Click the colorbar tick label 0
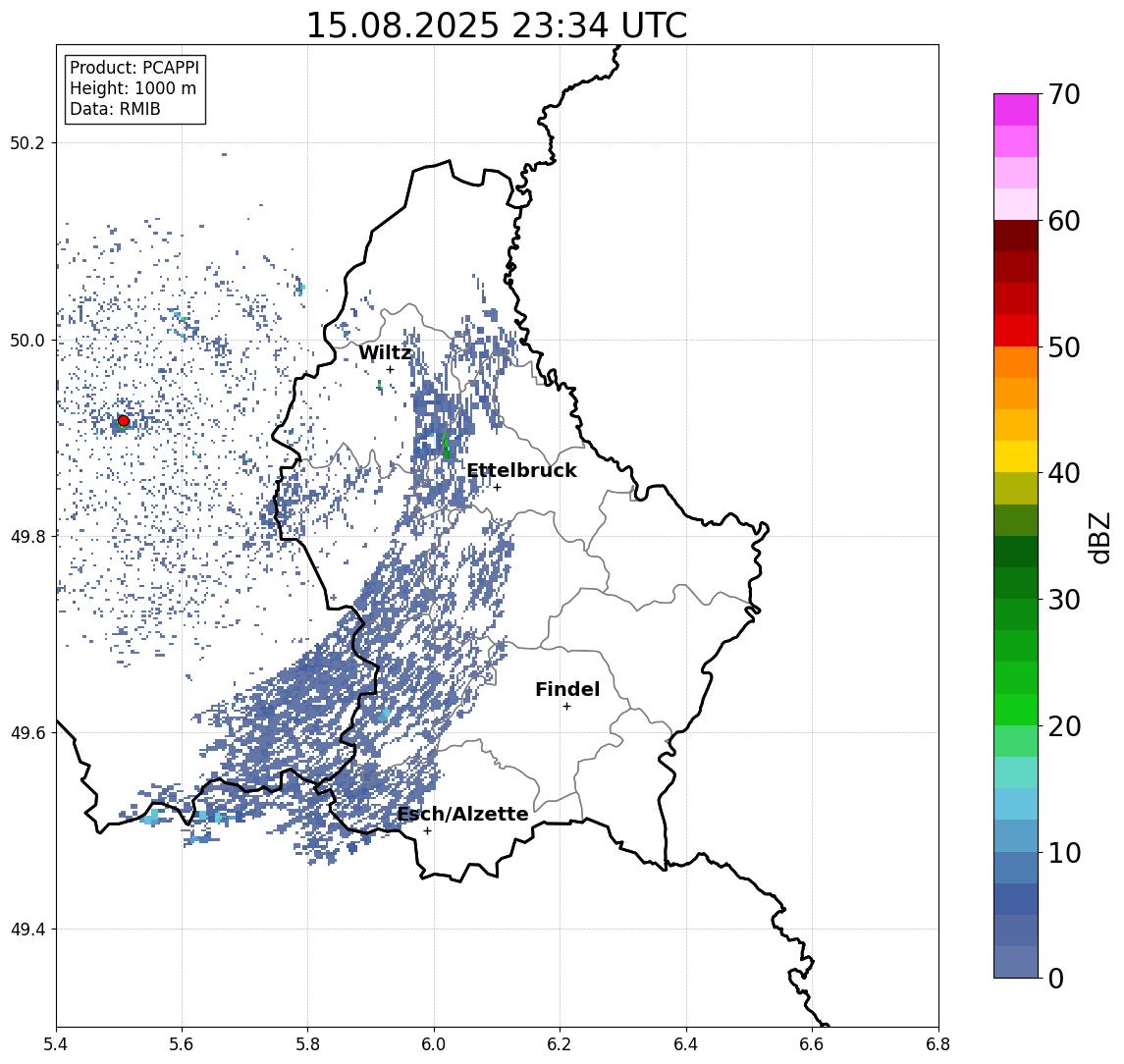The width and height of the screenshot is (1124, 1064). 1056,978
